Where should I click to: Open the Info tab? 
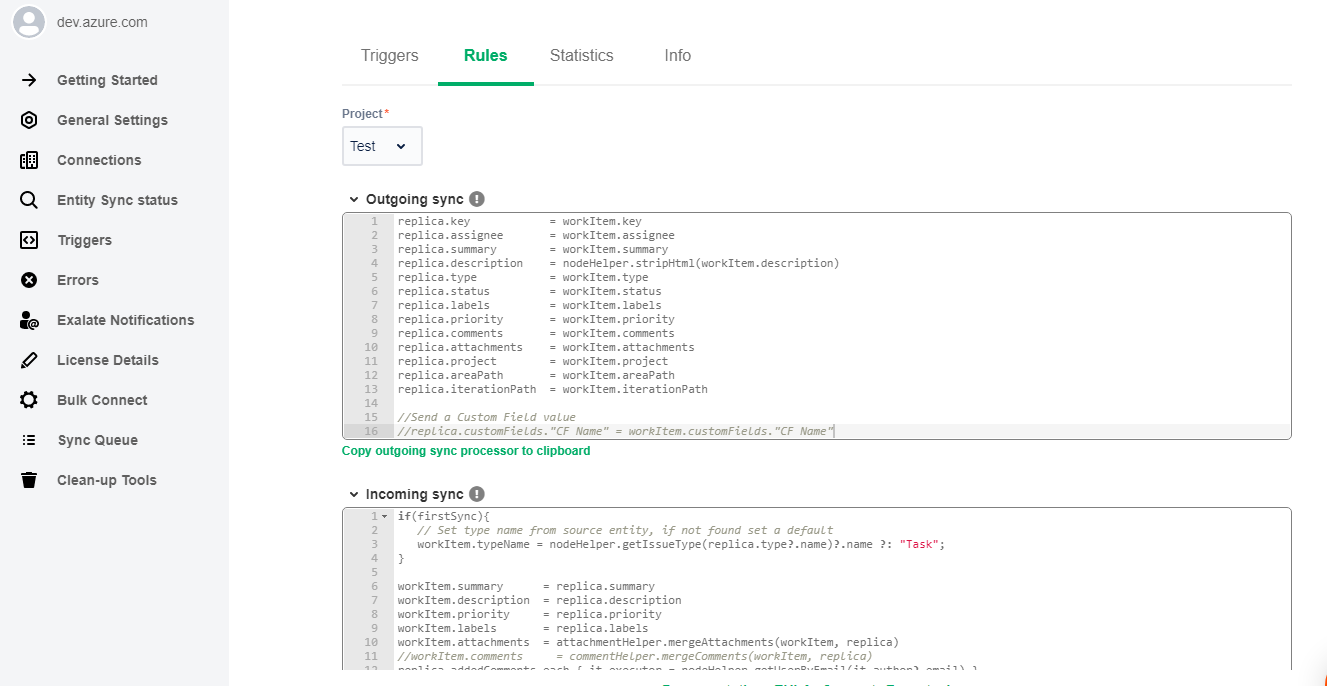[x=678, y=56]
